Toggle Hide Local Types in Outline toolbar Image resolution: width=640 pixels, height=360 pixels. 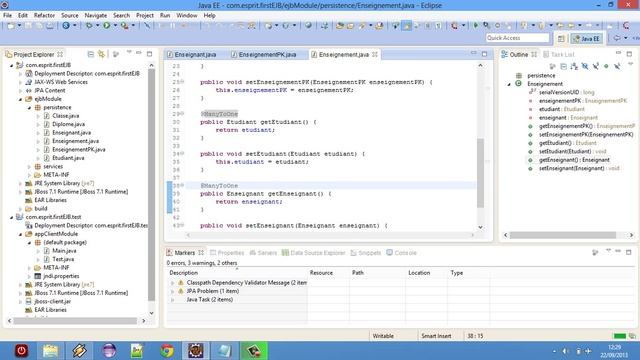617,66
